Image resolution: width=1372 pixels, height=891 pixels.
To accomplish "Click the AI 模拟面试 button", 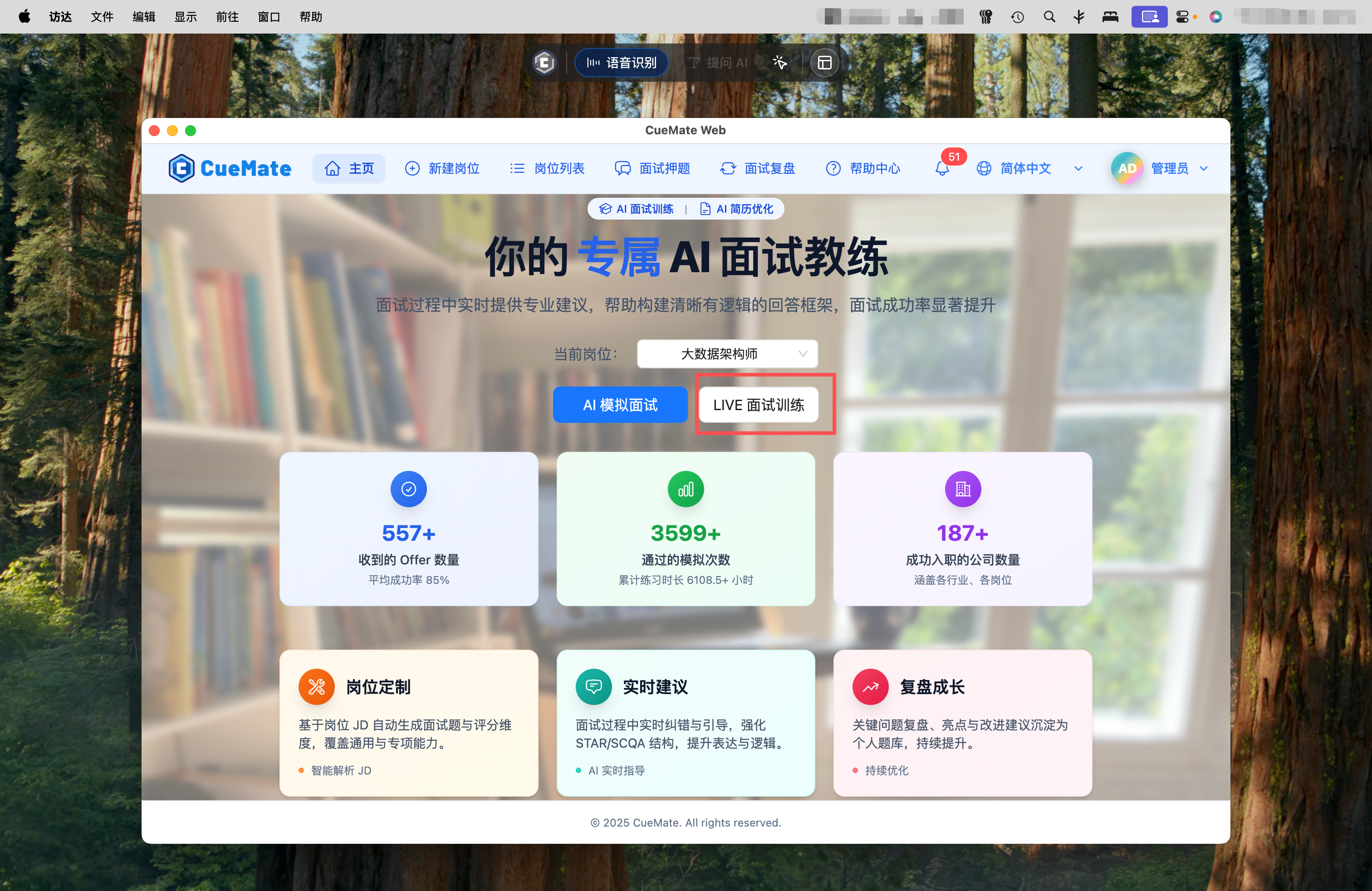I will 620,405.
